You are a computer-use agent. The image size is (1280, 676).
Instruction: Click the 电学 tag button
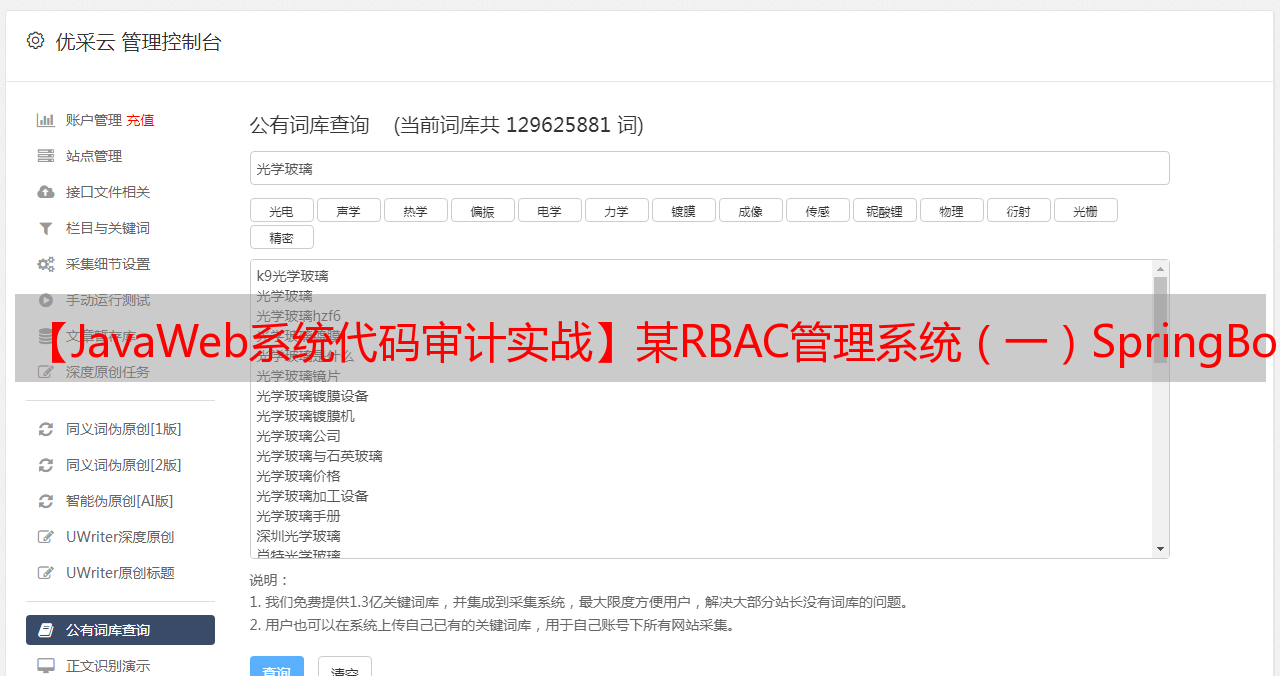[549, 210]
